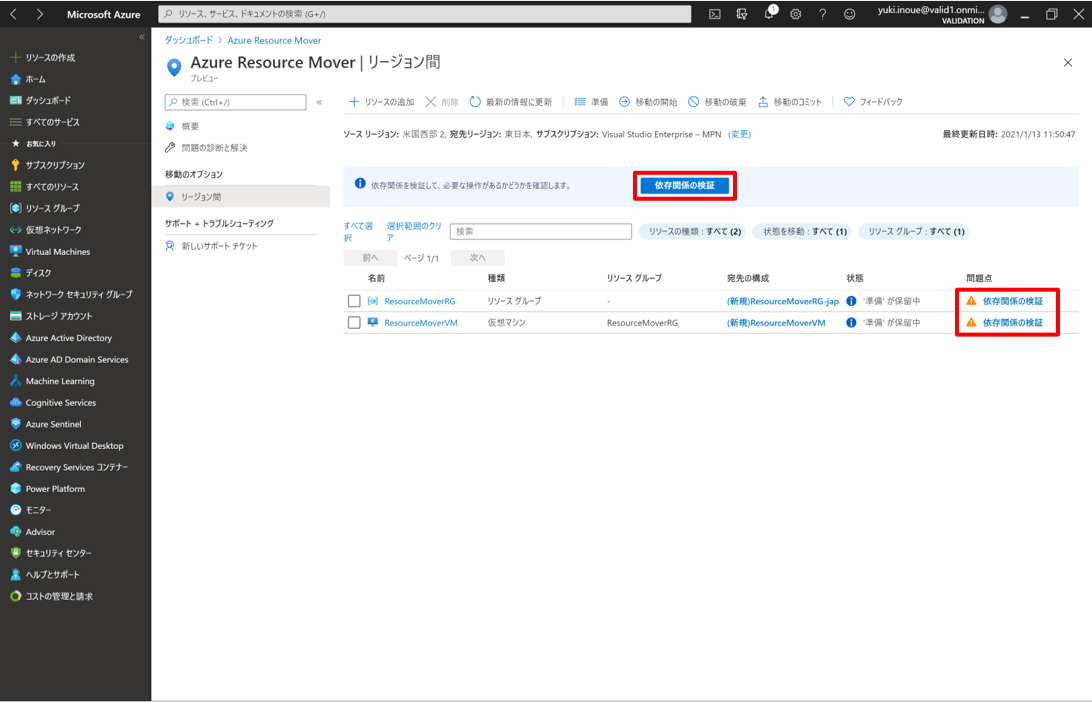Open Cloud Shell icon in top bar
Image resolution: width=1092 pixels, height=702 pixels.
click(x=715, y=14)
